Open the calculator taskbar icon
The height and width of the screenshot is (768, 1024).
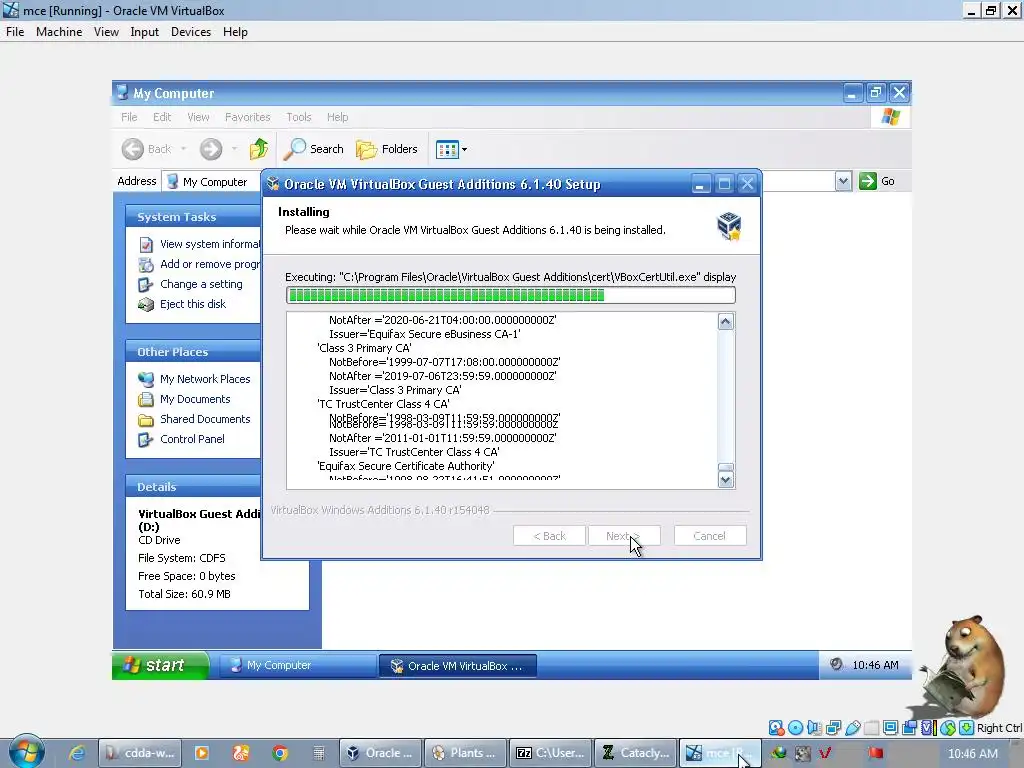click(319, 753)
